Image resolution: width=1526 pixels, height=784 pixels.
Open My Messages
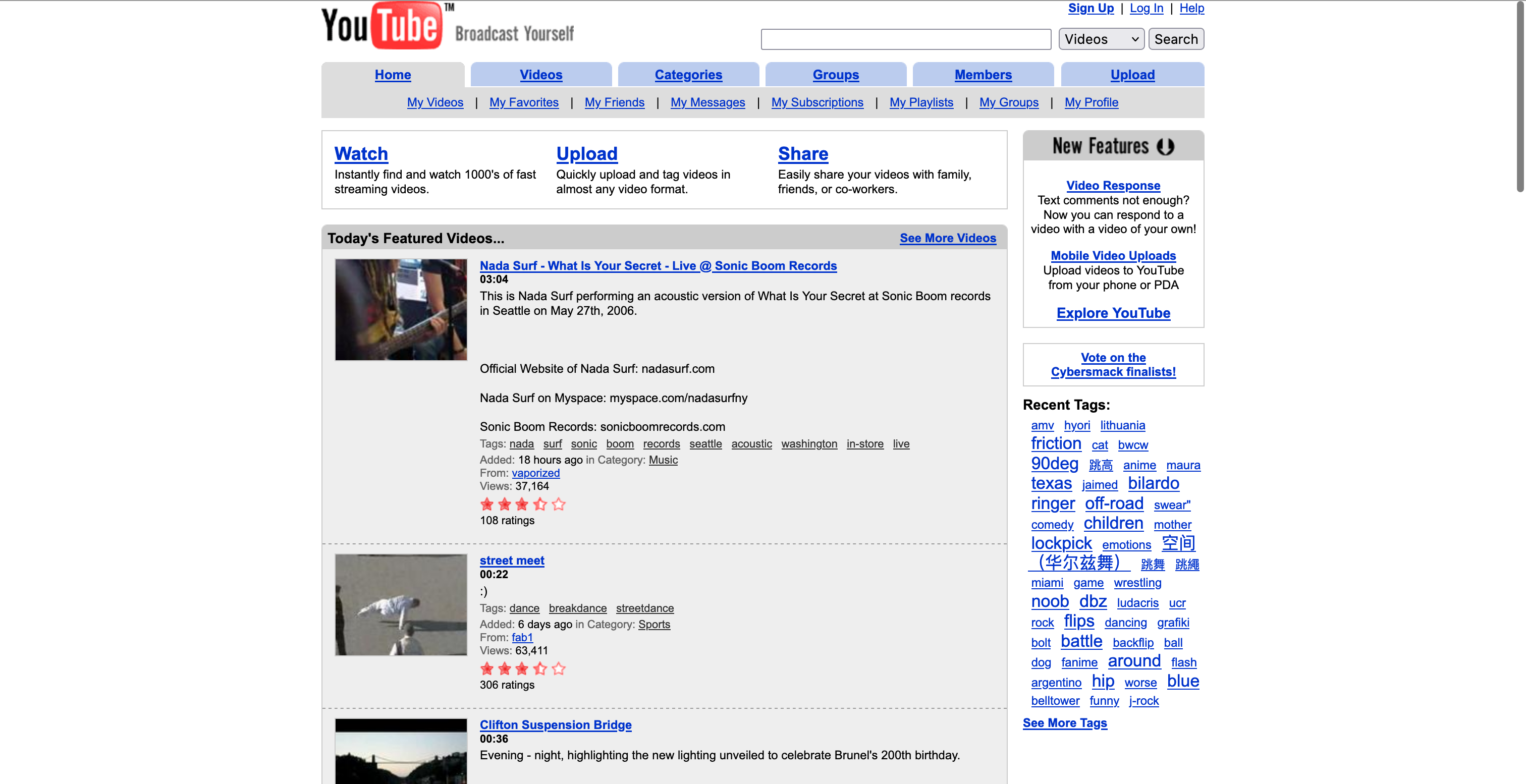[707, 102]
